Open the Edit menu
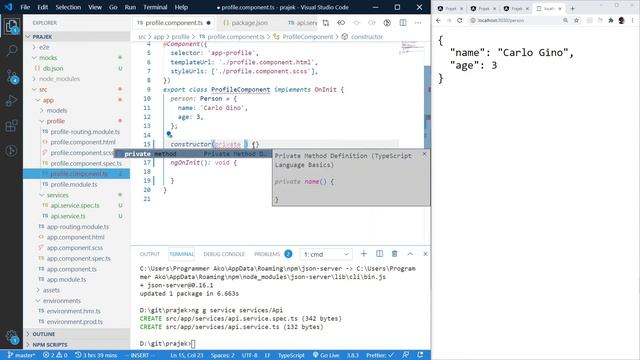This screenshot has width=640, height=360. point(42,7)
